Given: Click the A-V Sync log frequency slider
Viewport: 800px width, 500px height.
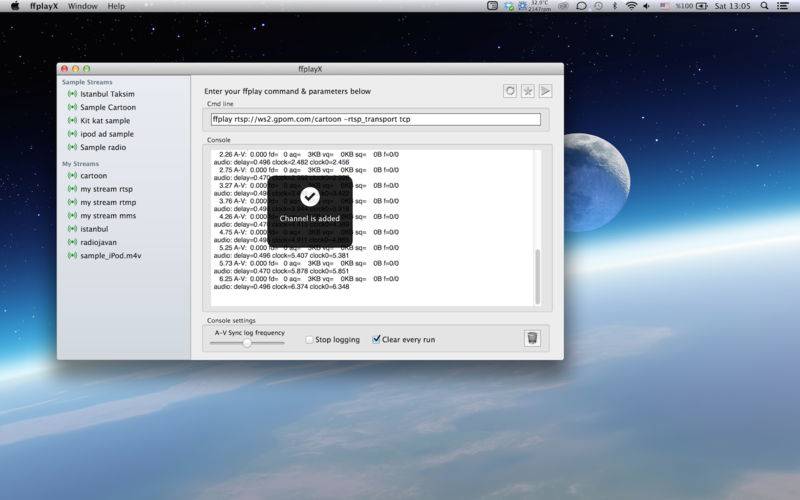Looking at the screenshot, I should [x=247, y=343].
